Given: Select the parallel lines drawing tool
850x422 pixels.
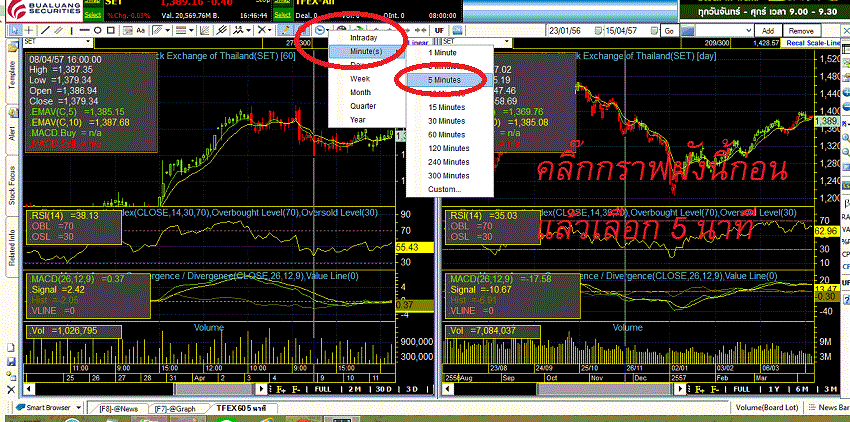Looking at the screenshot, I should pyautogui.click(x=59, y=30).
